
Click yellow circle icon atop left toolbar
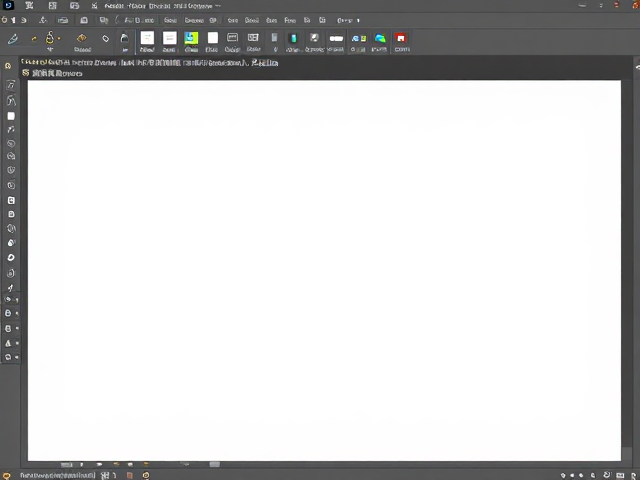[x=8, y=66]
